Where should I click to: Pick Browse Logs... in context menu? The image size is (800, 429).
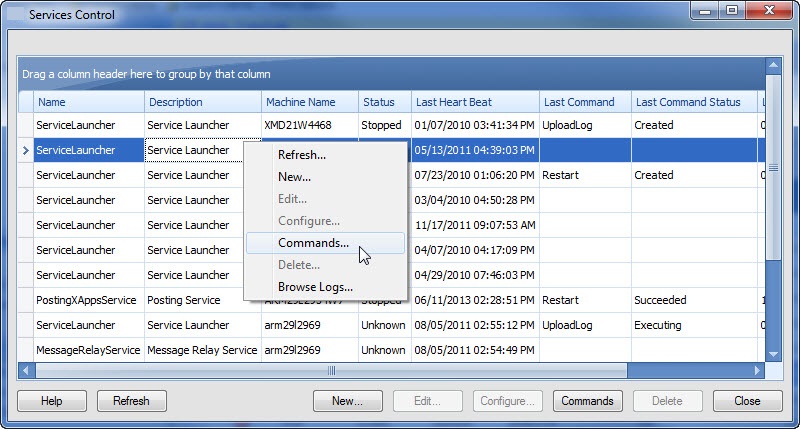(x=315, y=288)
